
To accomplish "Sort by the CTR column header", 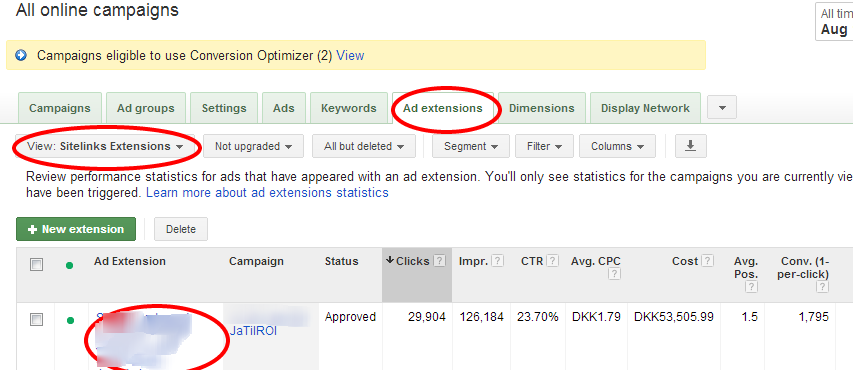I will 532,261.
